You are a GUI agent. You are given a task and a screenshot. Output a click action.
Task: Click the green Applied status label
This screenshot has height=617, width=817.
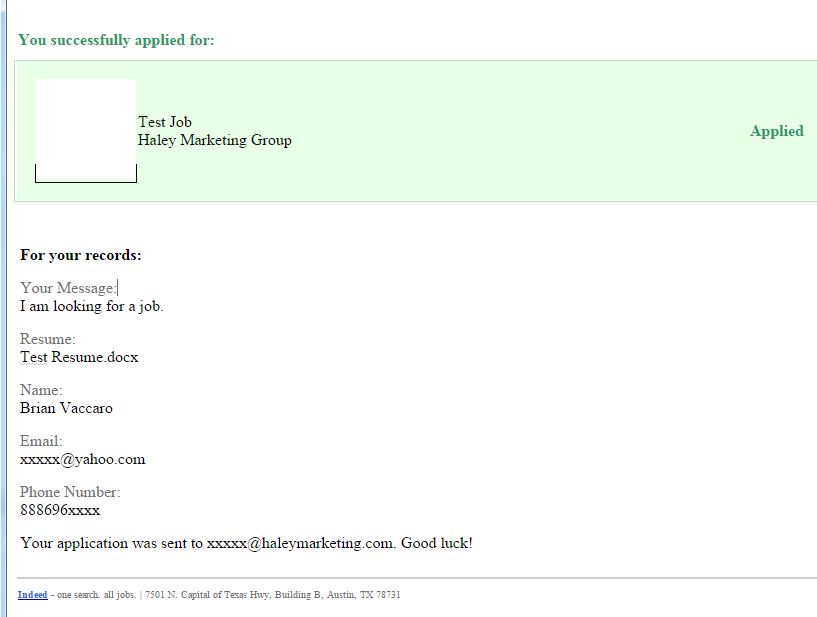point(777,131)
